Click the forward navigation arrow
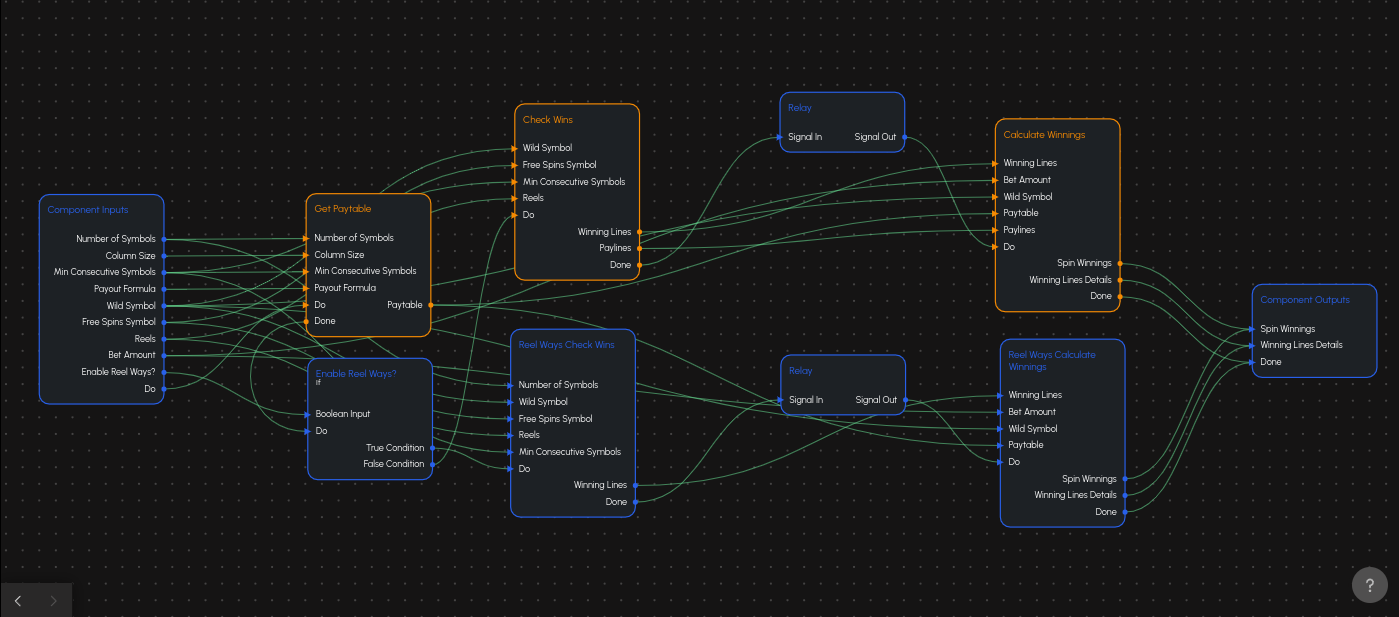 tap(53, 601)
